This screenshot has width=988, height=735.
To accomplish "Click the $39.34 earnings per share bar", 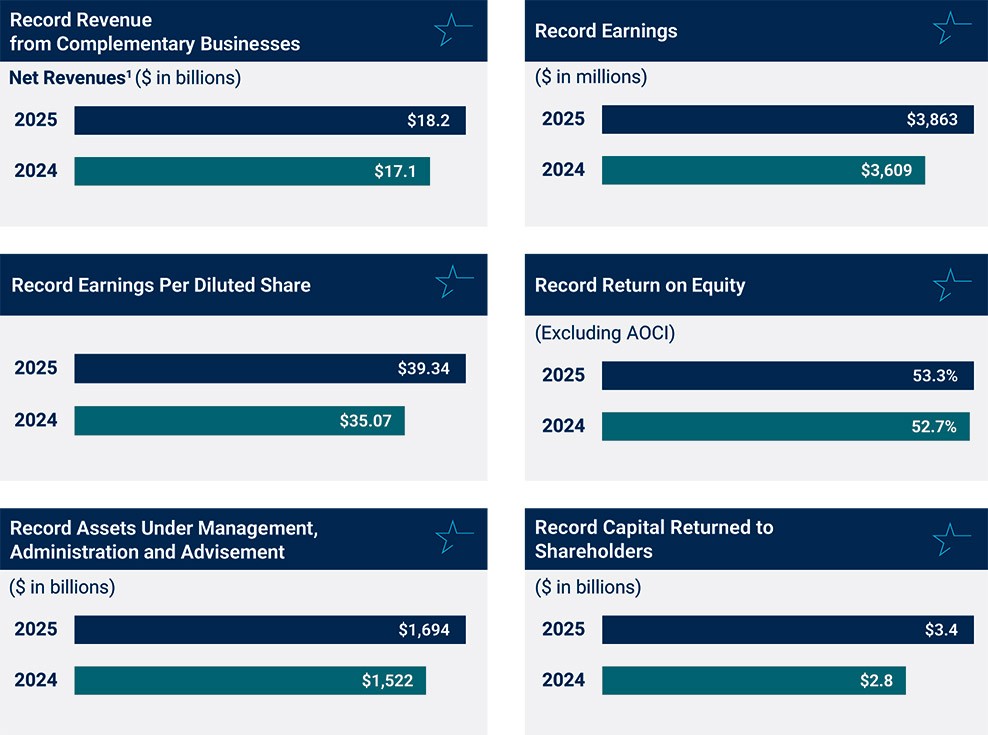I will tap(270, 368).
